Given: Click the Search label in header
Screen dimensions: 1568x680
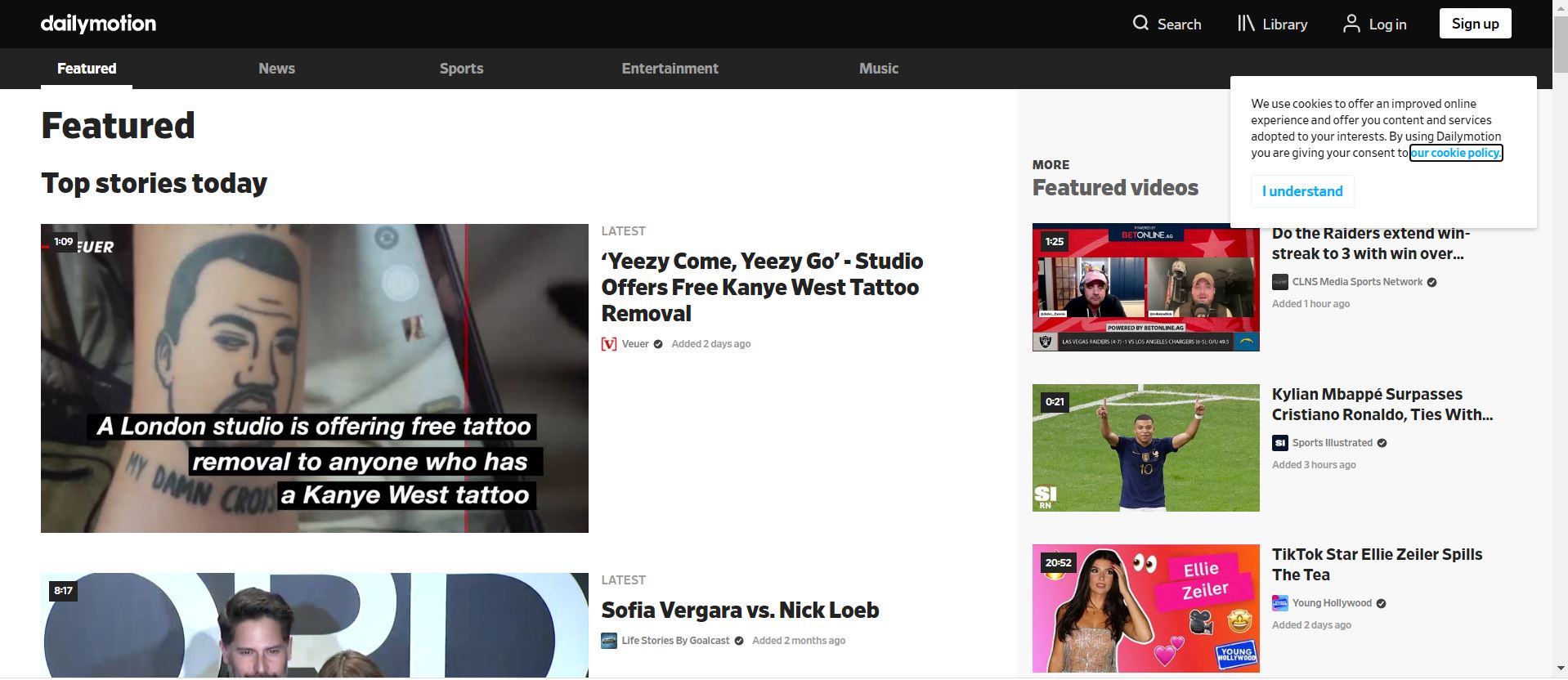Looking at the screenshot, I should [x=1179, y=25].
